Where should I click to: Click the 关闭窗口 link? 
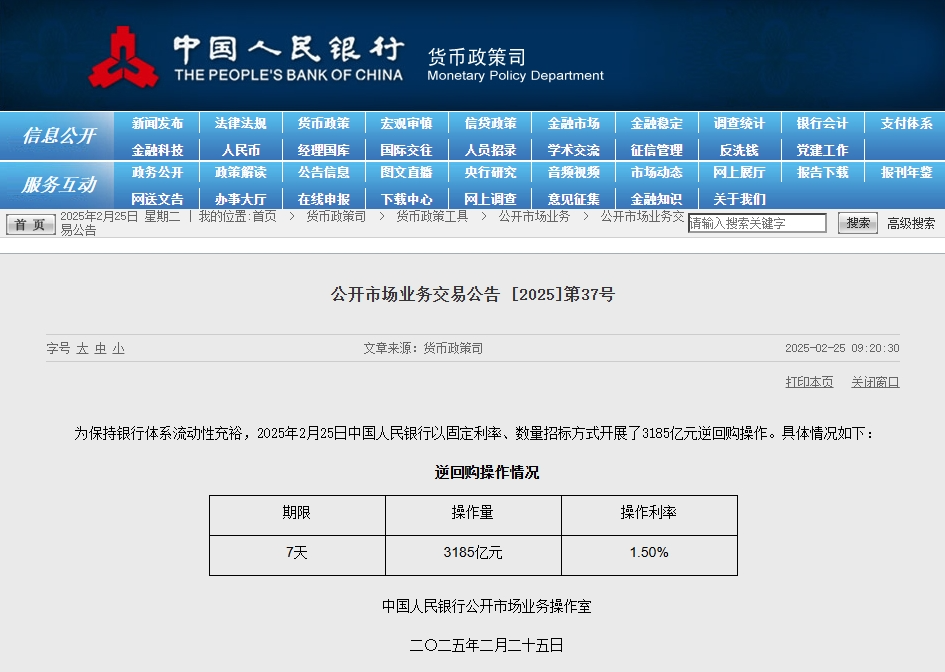pos(874,382)
